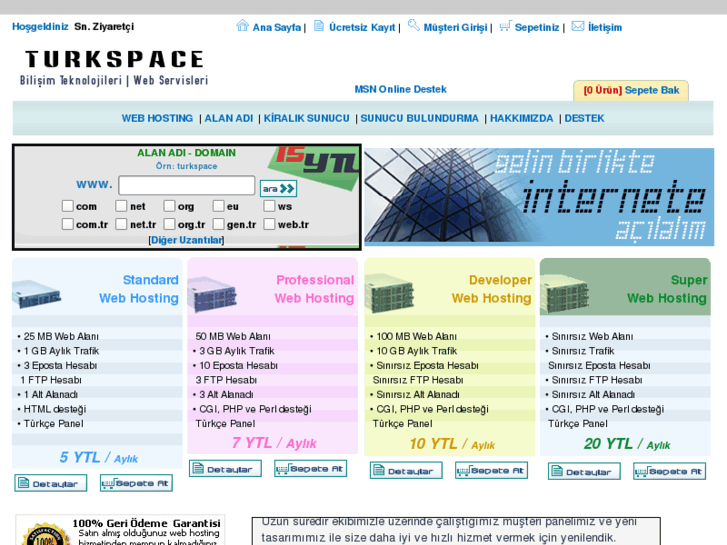Image resolution: width=727 pixels, height=545 pixels.
Task: Click the Super Web Hosting server image
Action: [565, 293]
